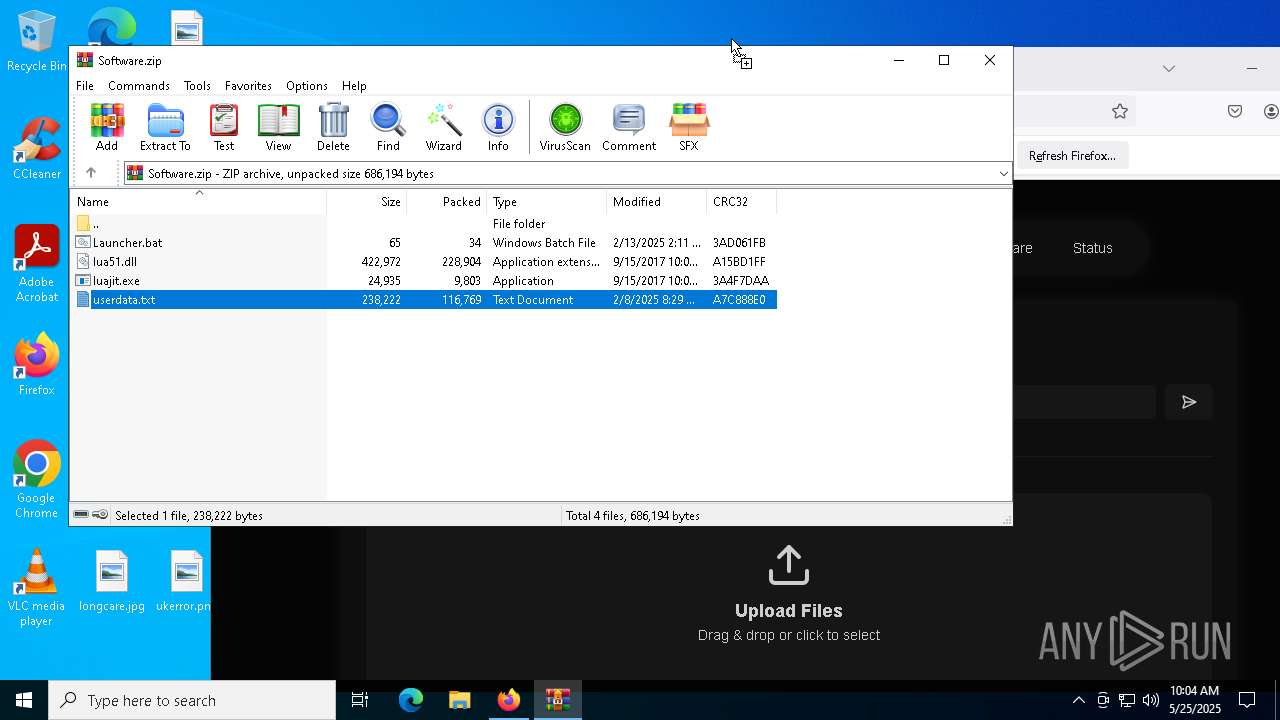Open Recycle Bin desktop icon

pos(37,42)
